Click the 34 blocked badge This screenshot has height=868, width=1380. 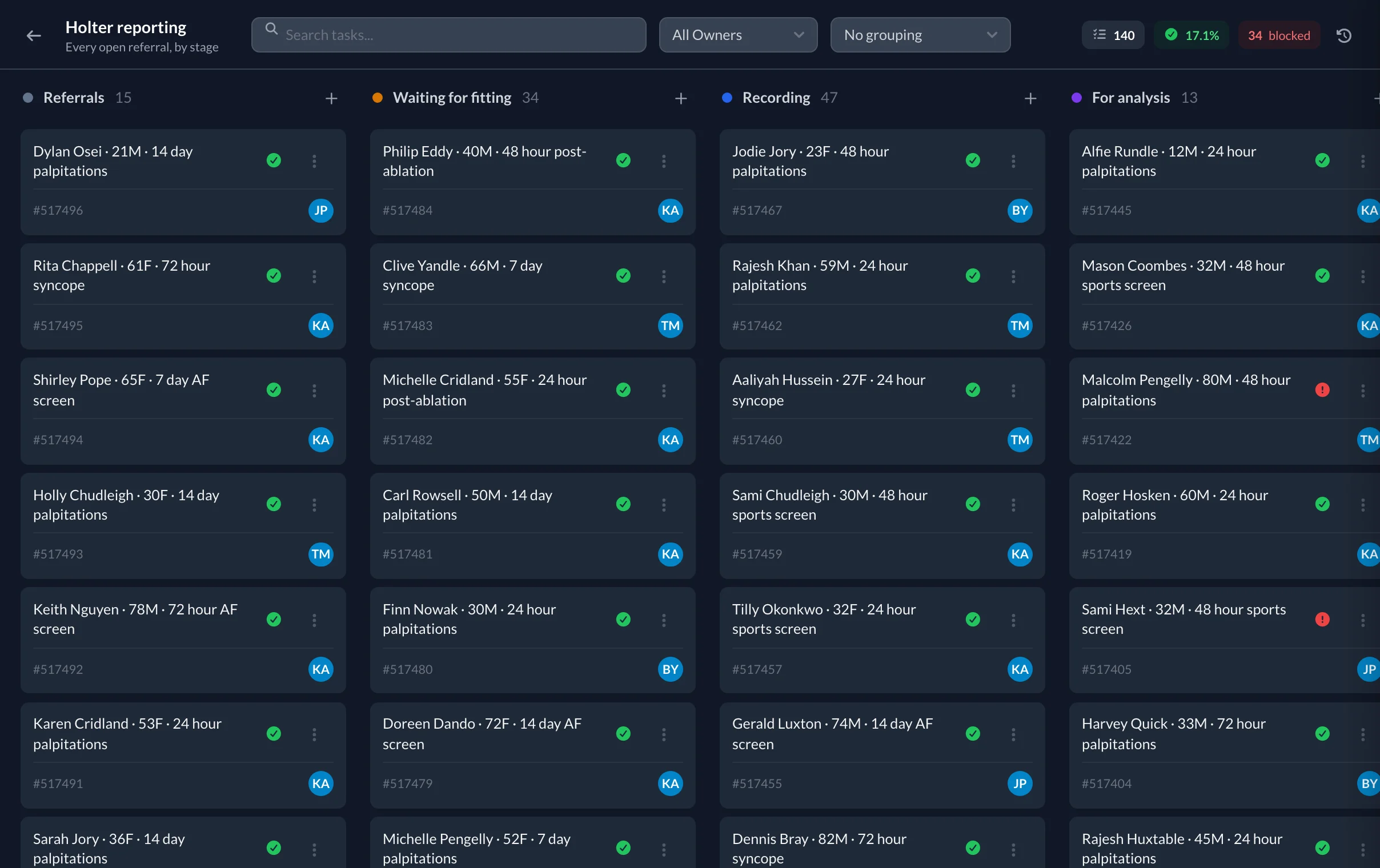1279,35
